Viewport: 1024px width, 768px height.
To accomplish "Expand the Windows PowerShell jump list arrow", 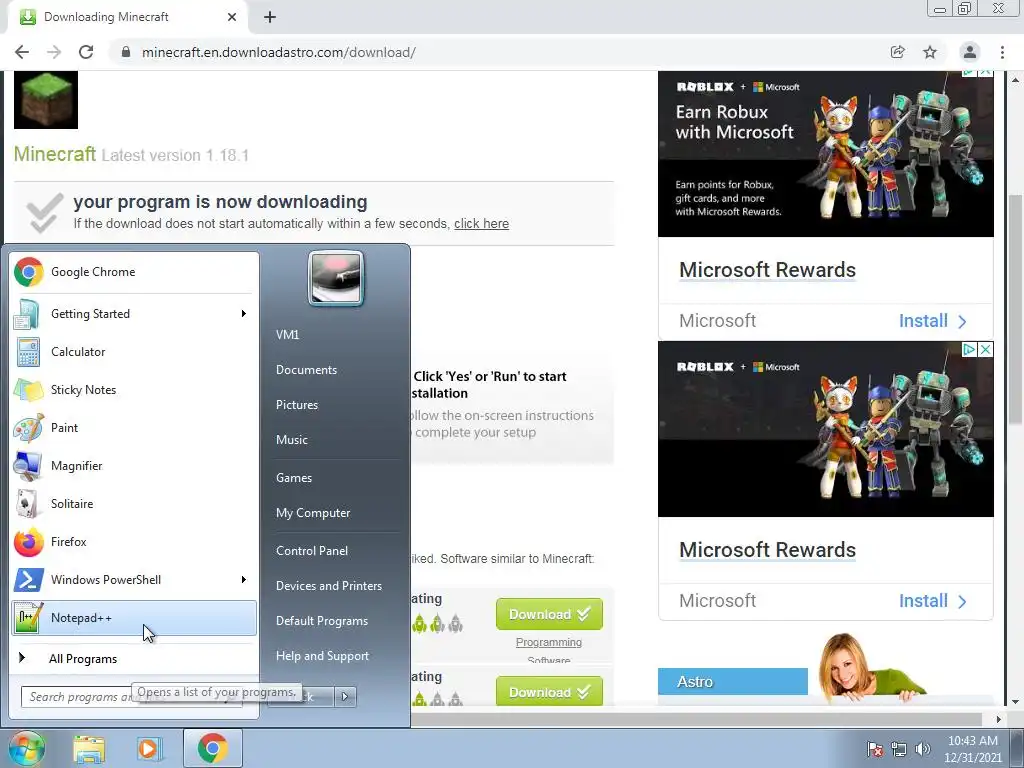I will pos(244,579).
